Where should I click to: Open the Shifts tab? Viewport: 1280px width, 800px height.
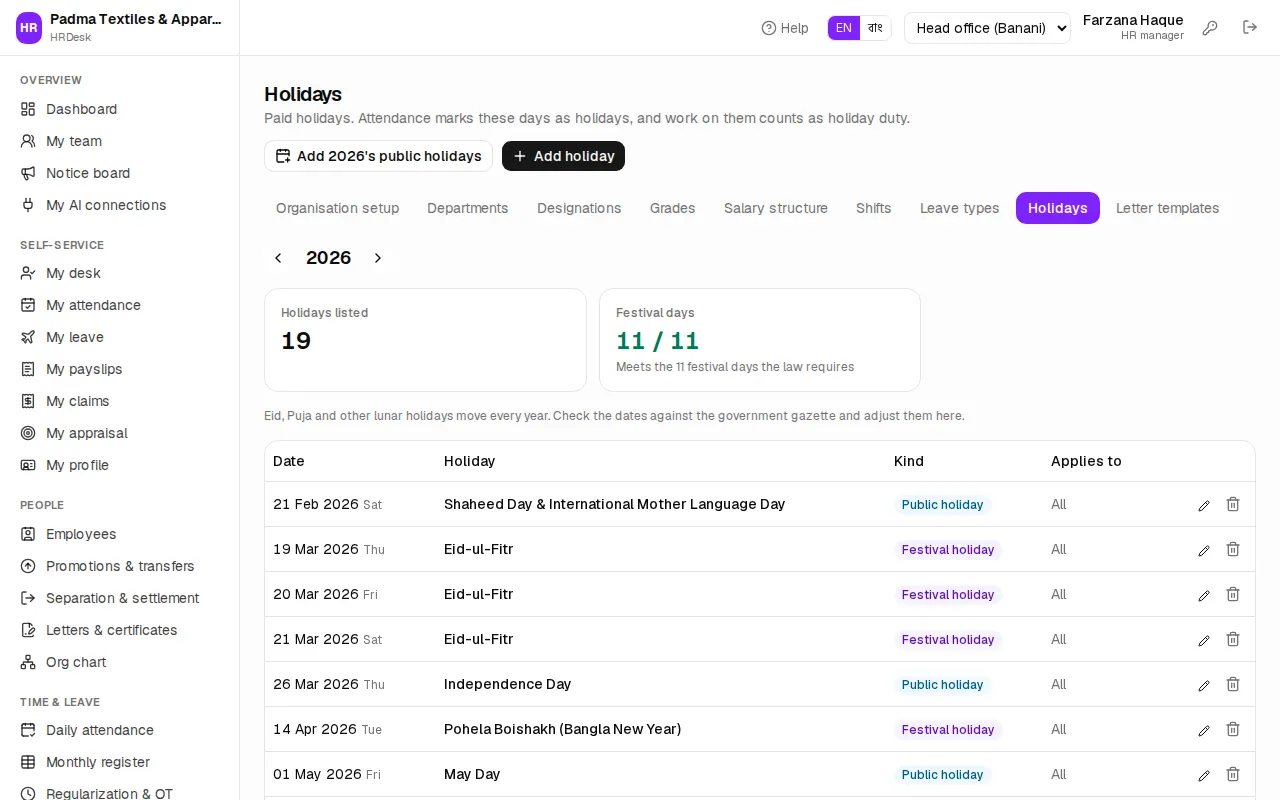874,208
